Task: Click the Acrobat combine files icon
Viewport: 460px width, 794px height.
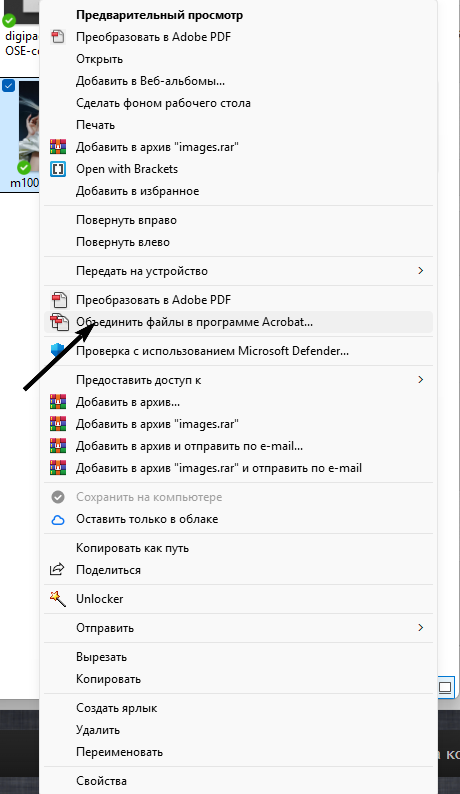Action: 59,322
